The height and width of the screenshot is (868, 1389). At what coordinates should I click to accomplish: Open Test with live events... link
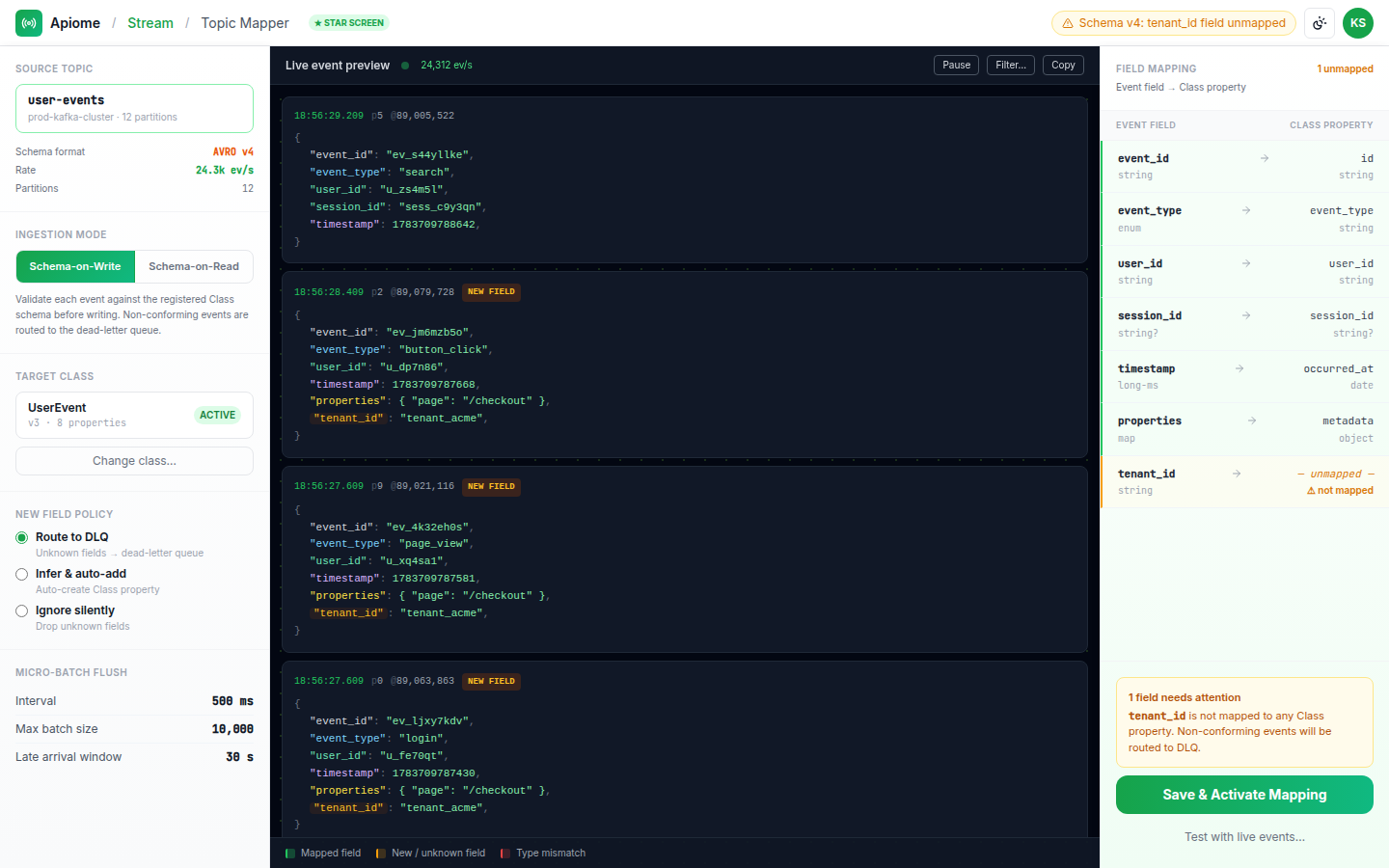(x=1244, y=837)
